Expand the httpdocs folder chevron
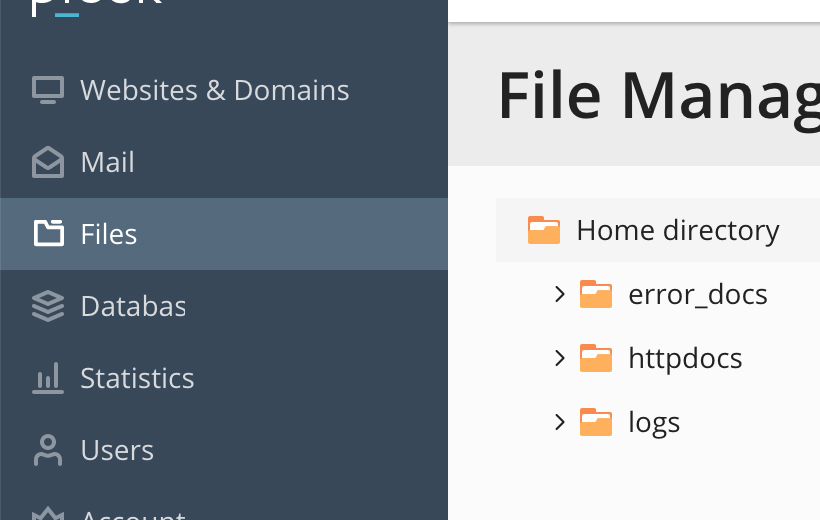Screen dimensions: 820x520 coord(560,358)
